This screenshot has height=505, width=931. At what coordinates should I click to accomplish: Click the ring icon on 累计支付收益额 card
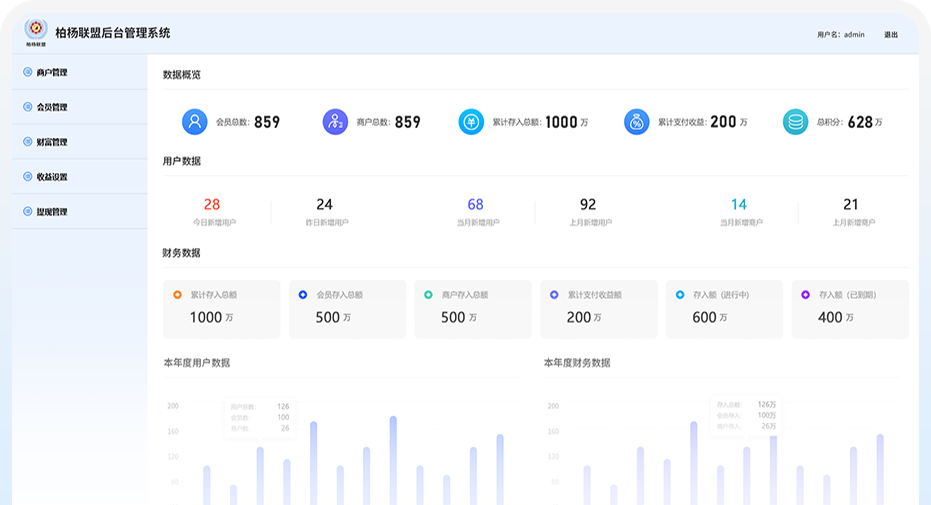click(x=554, y=294)
